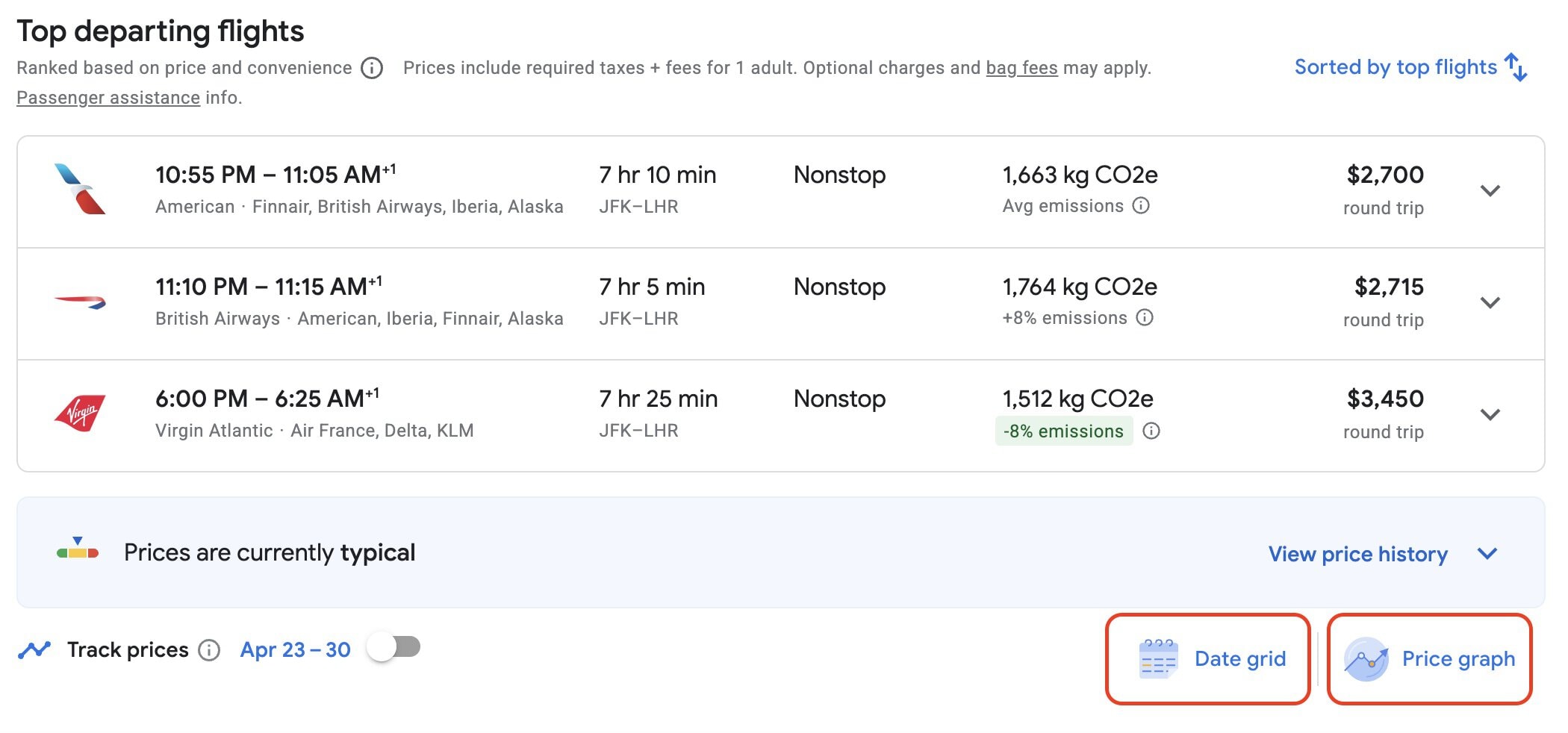The height and width of the screenshot is (733, 1568).
Task: Open Passenger assistance info
Action: tap(108, 97)
